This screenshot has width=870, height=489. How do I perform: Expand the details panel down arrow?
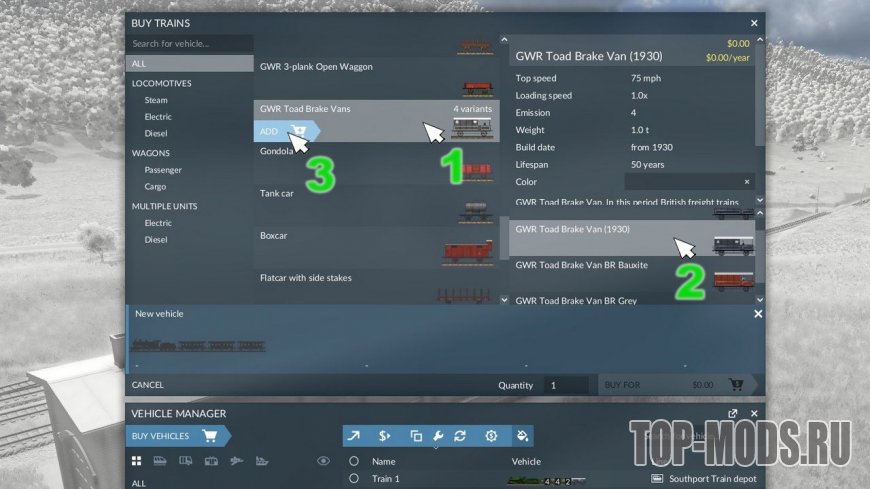click(x=760, y=200)
